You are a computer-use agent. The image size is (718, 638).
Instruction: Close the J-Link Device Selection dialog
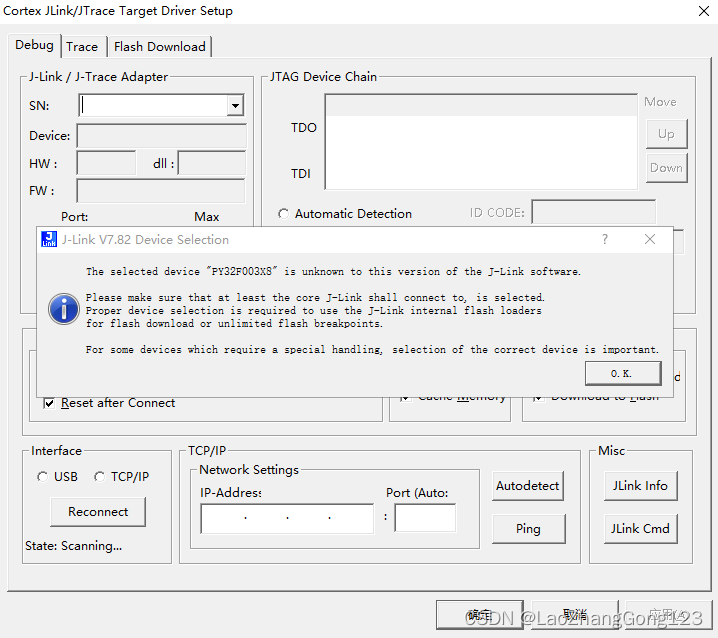[650, 239]
